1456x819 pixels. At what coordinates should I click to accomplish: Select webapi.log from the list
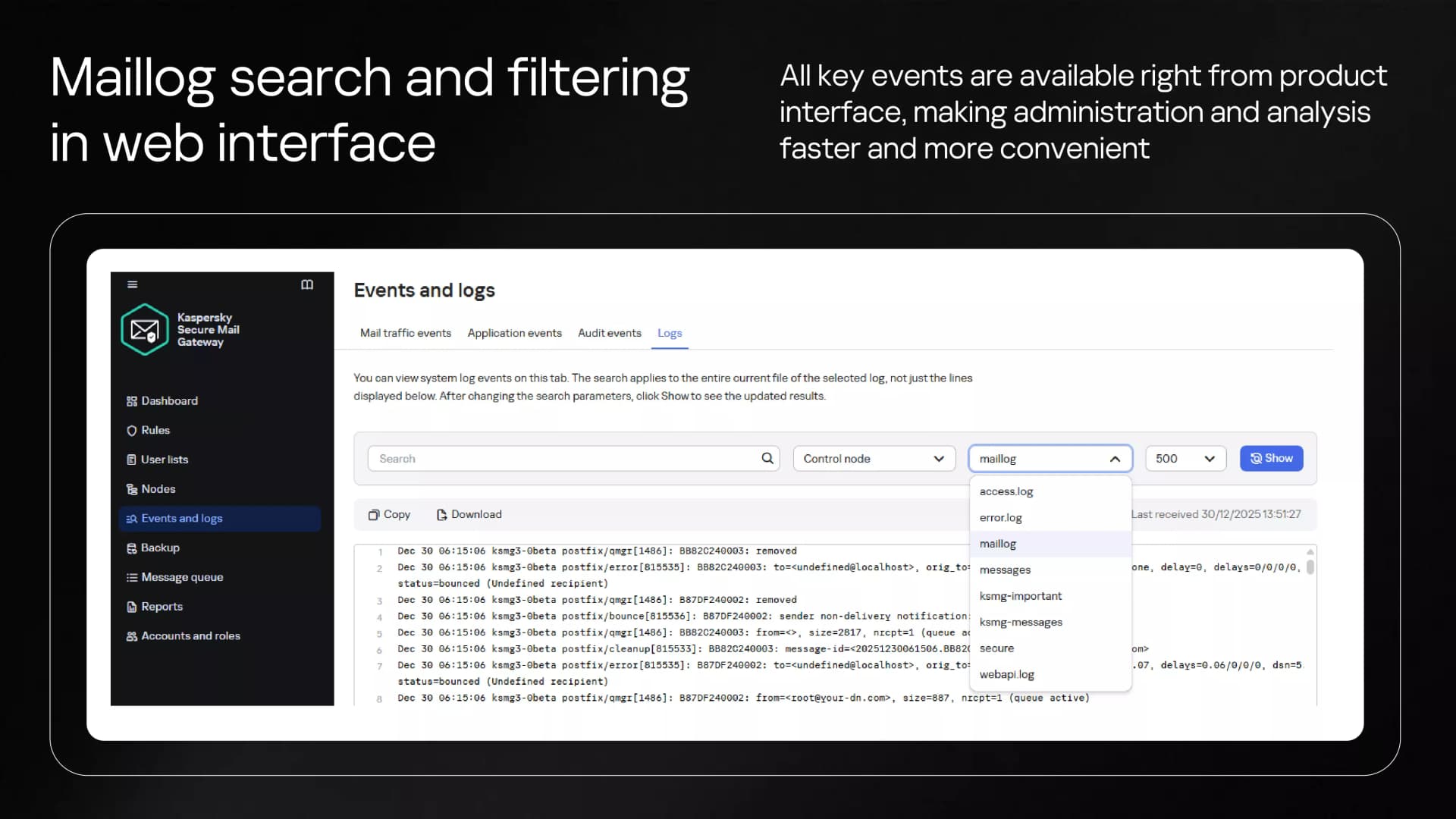(x=1050, y=675)
